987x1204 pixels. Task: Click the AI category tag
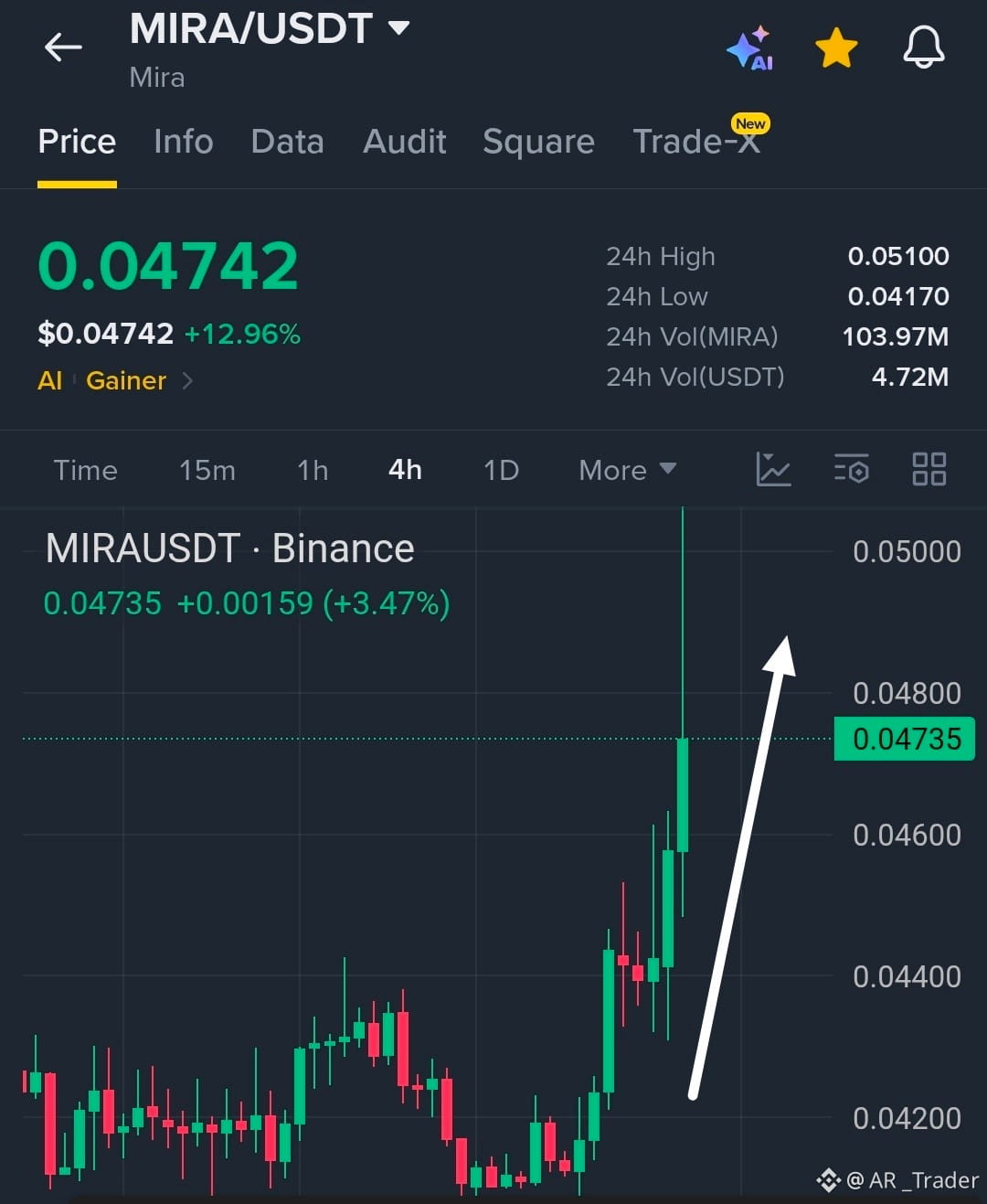[49, 380]
